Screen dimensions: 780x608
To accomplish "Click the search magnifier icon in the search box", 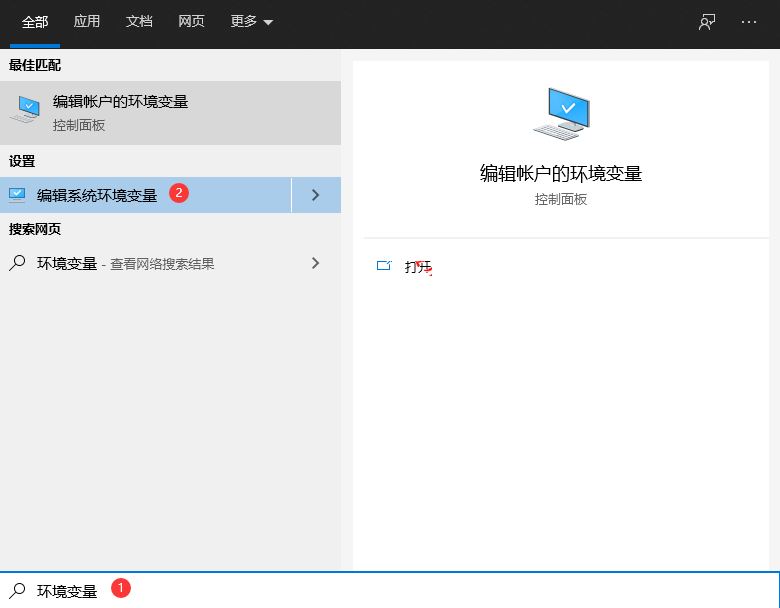I will pyautogui.click(x=17, y=591).
